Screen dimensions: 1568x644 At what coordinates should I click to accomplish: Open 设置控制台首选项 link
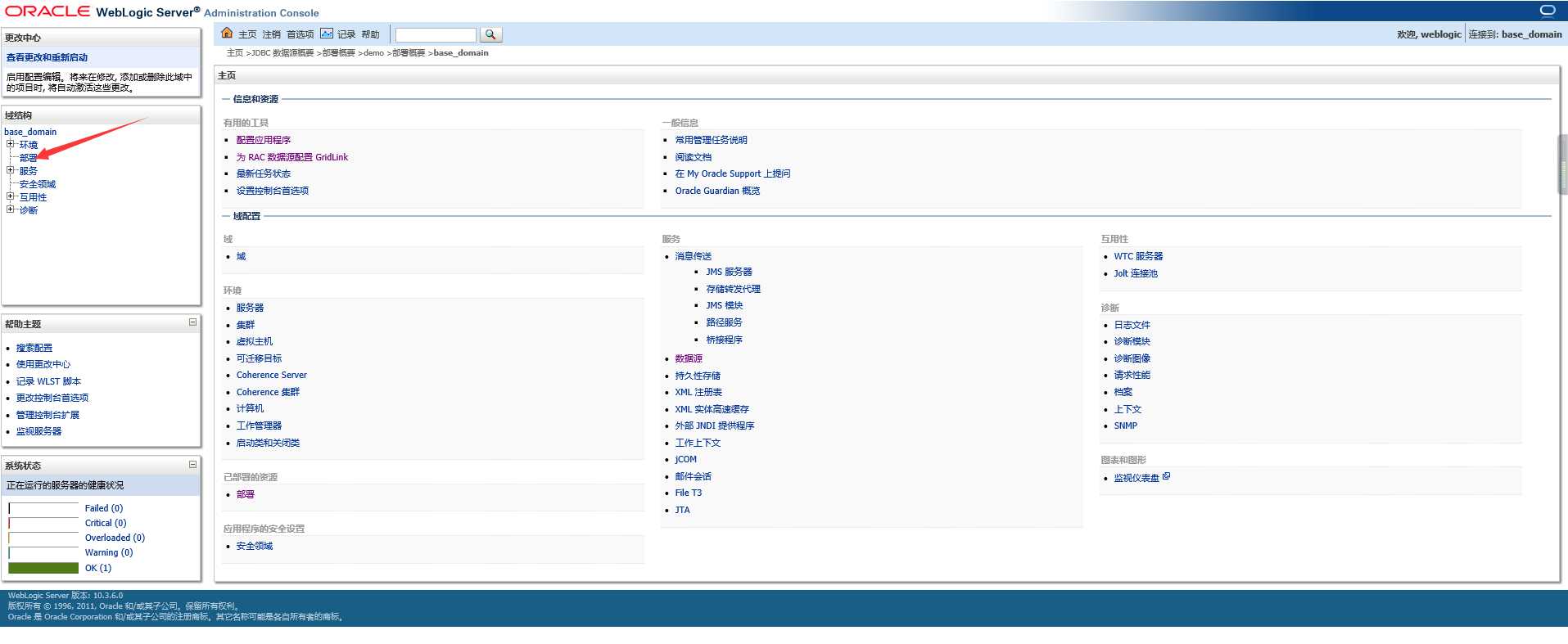pyautogui.click(x=273, y=191)
